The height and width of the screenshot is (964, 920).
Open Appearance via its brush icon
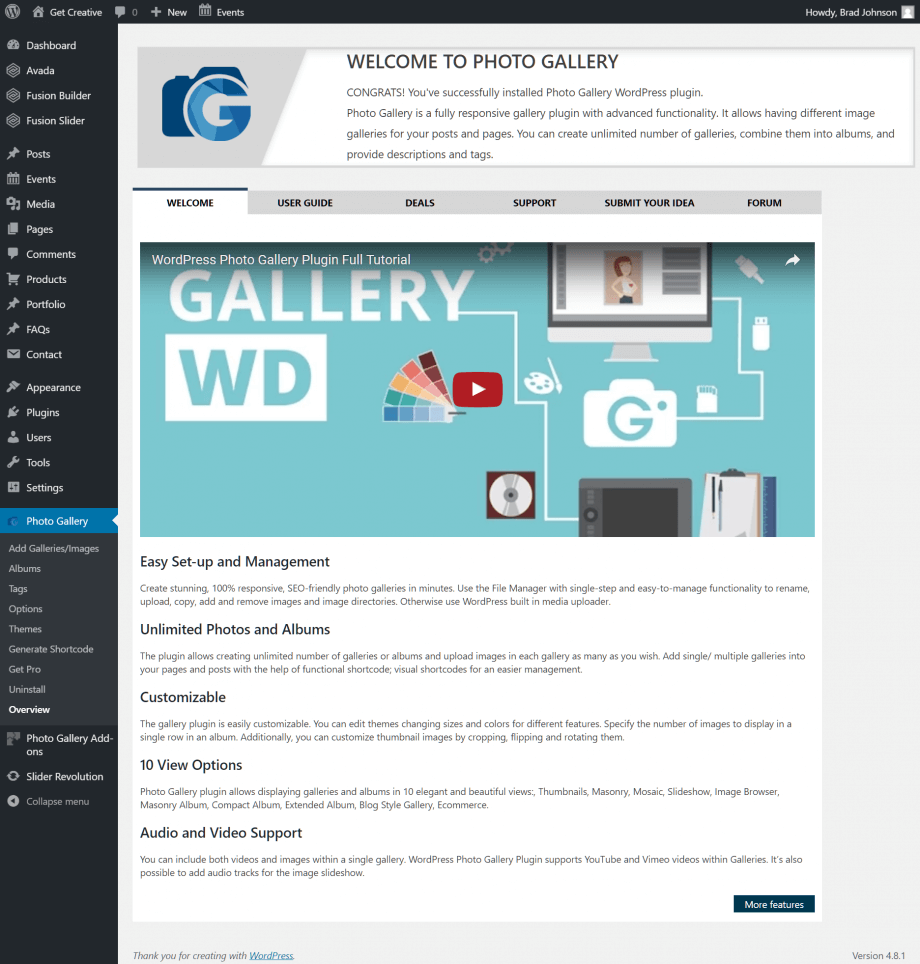[x=13, y=387]
